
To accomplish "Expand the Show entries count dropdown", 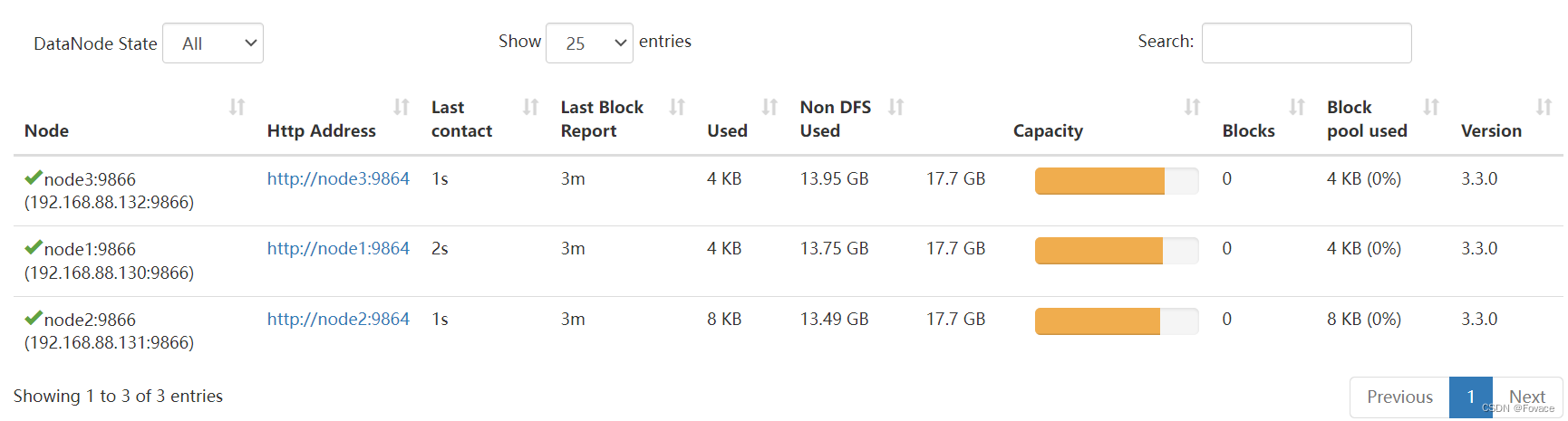I will [589, 43].
